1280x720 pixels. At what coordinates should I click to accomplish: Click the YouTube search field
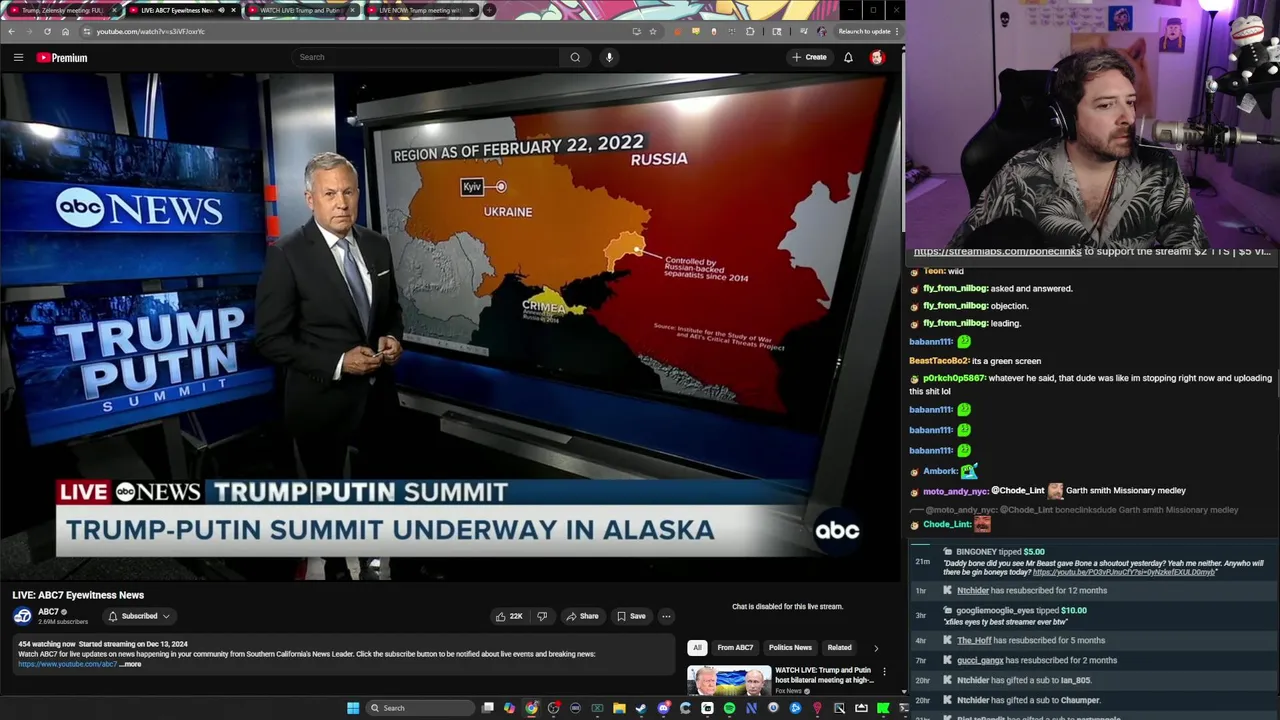pos(427,57)
